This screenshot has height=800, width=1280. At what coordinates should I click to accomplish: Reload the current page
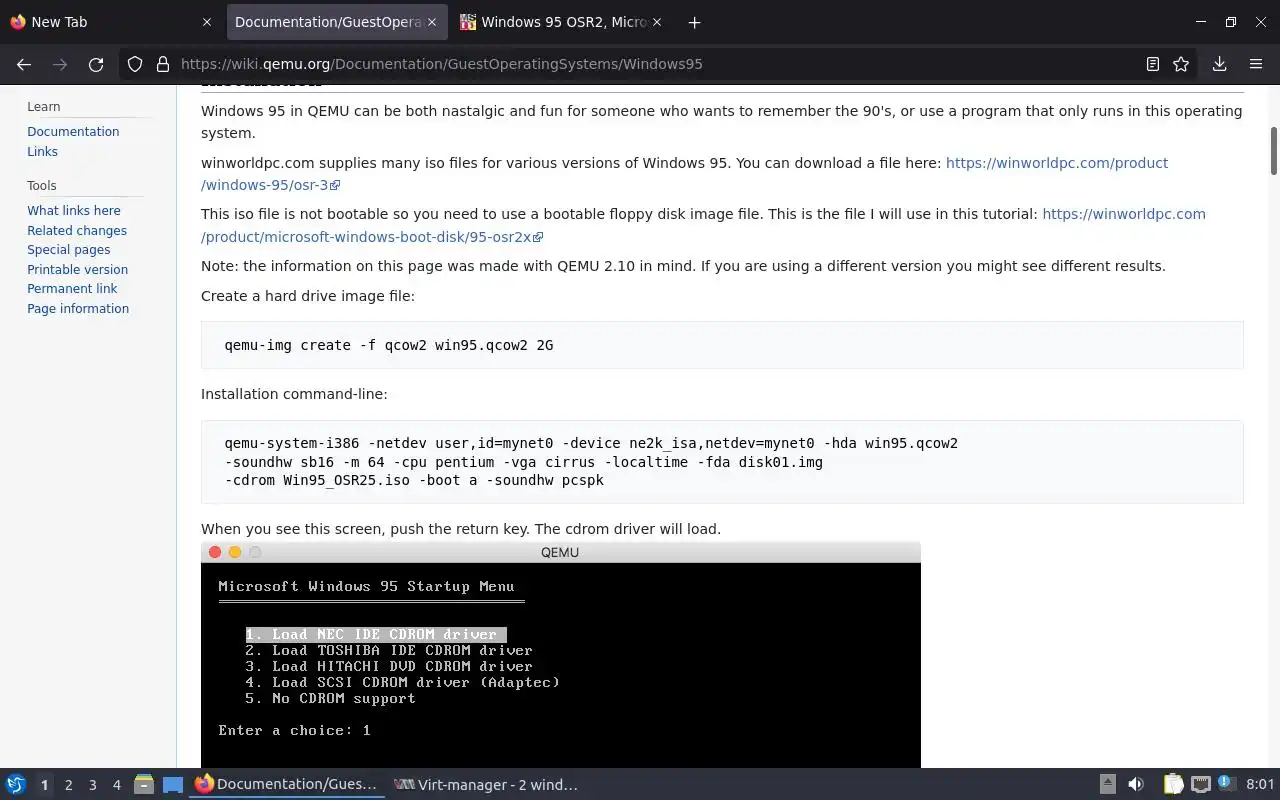pyautogui.click(x=96, y=64)
